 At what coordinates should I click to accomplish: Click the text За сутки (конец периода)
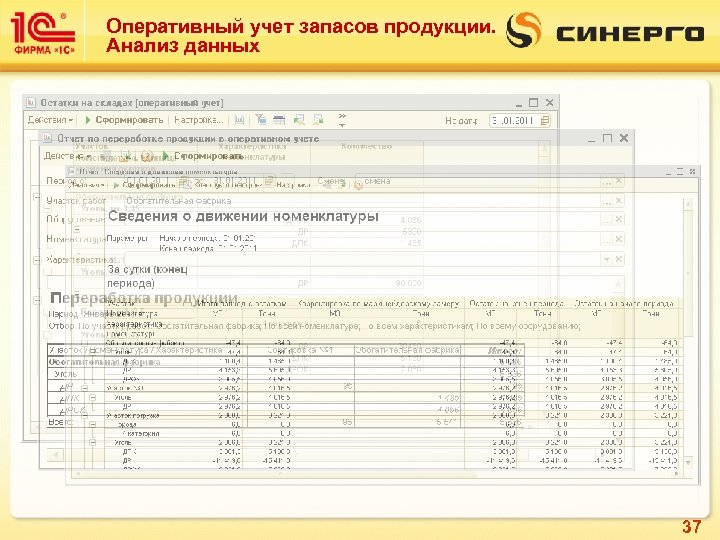(x=147, y=276)
